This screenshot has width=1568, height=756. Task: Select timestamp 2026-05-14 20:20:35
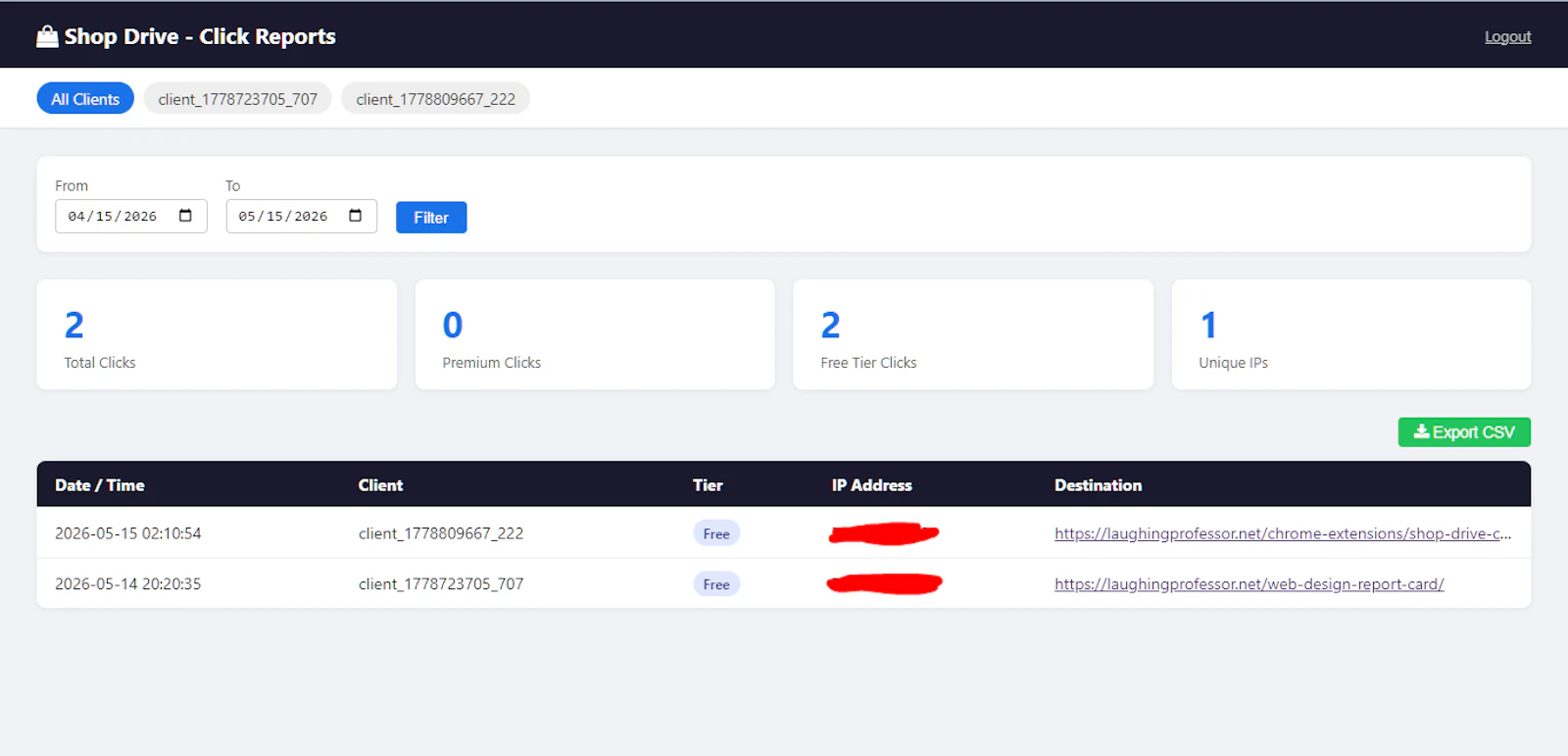click(128, 584)
